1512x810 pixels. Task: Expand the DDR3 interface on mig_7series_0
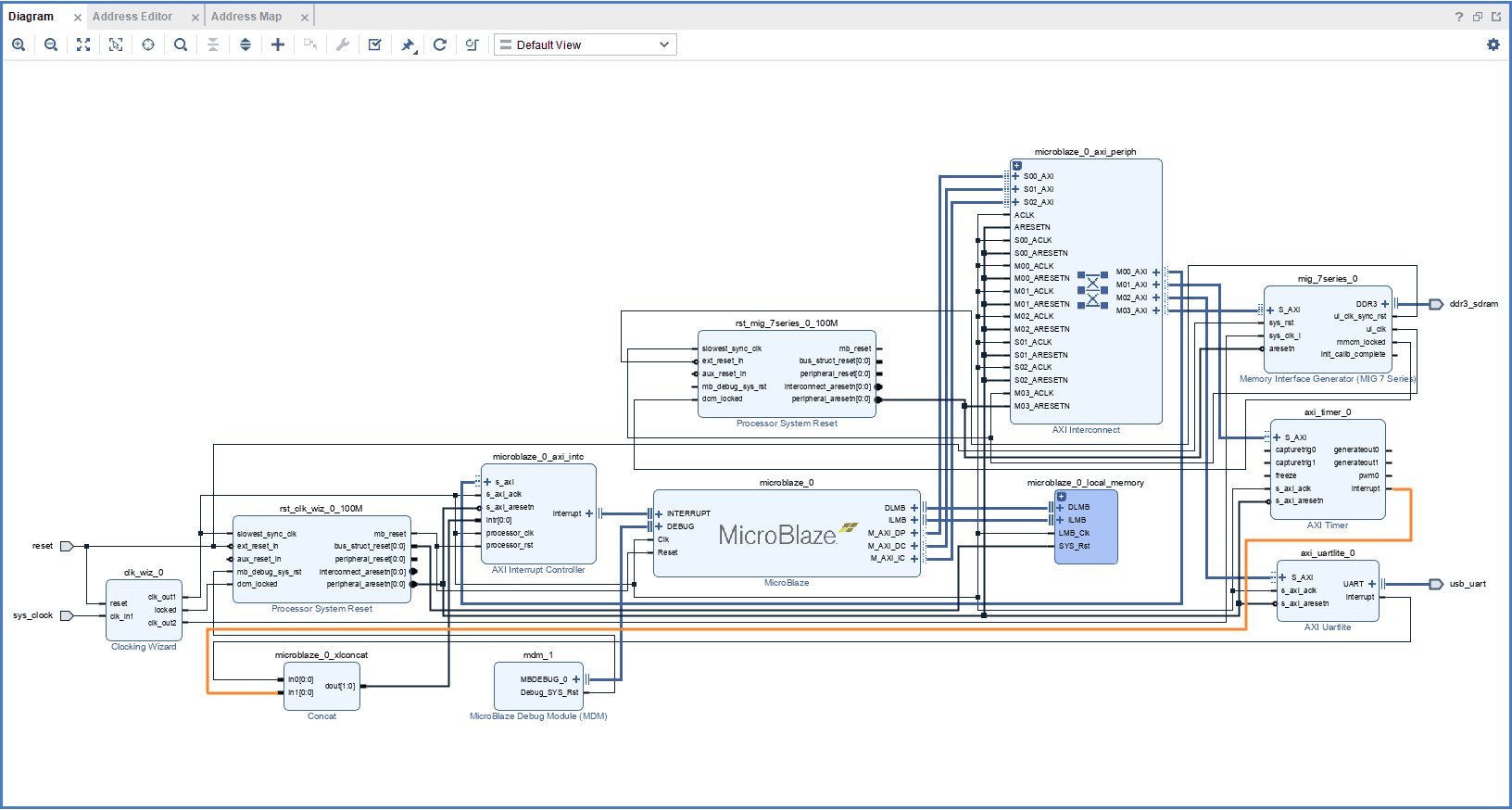pos(1385,304)
